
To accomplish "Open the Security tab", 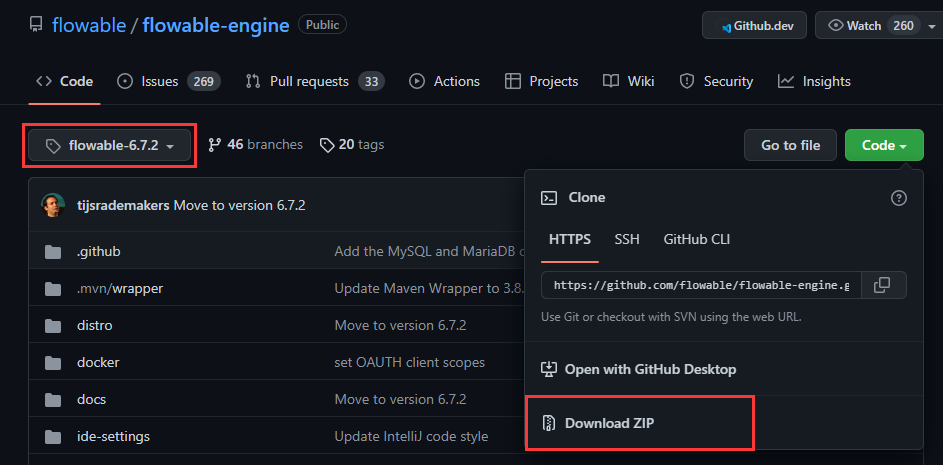I will click(x=716, y=81).
